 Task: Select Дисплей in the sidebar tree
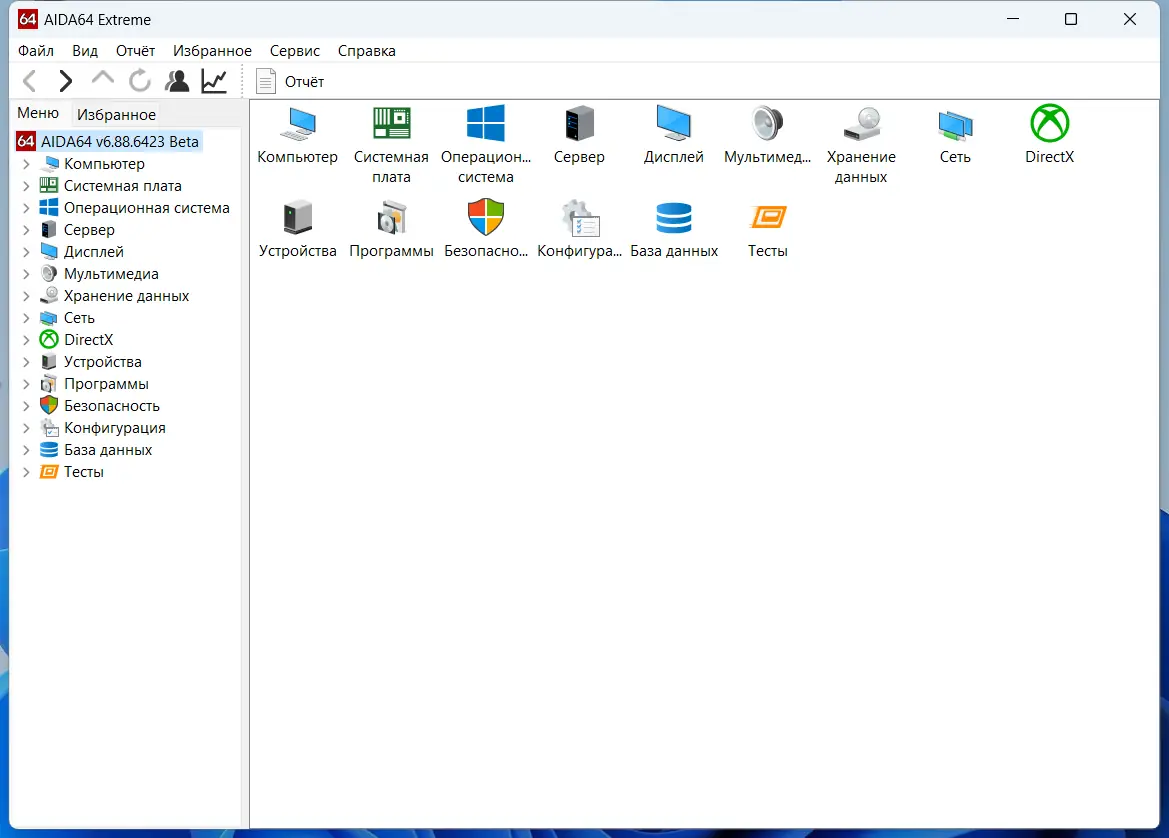pos(94,252)
